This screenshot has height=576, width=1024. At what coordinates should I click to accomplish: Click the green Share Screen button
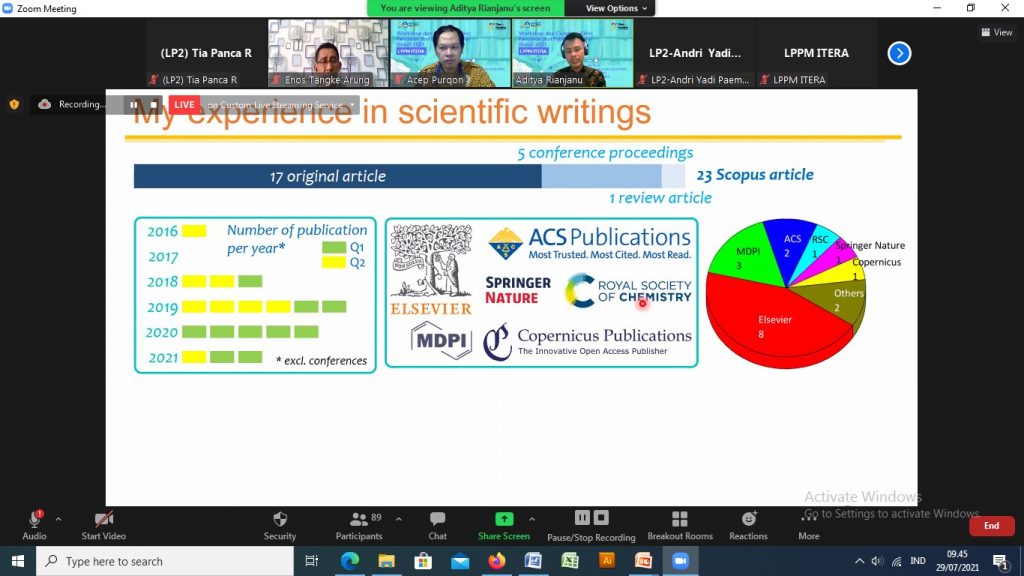point(504,526)
